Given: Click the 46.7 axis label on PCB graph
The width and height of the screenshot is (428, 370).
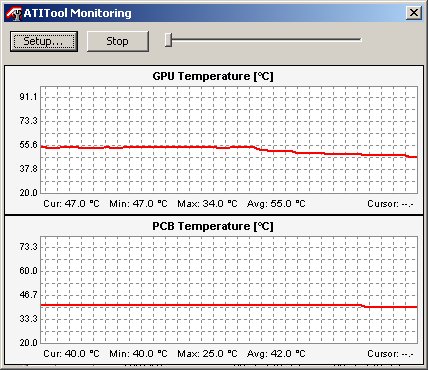Looking at the screenshot, I should coord(28,295).
